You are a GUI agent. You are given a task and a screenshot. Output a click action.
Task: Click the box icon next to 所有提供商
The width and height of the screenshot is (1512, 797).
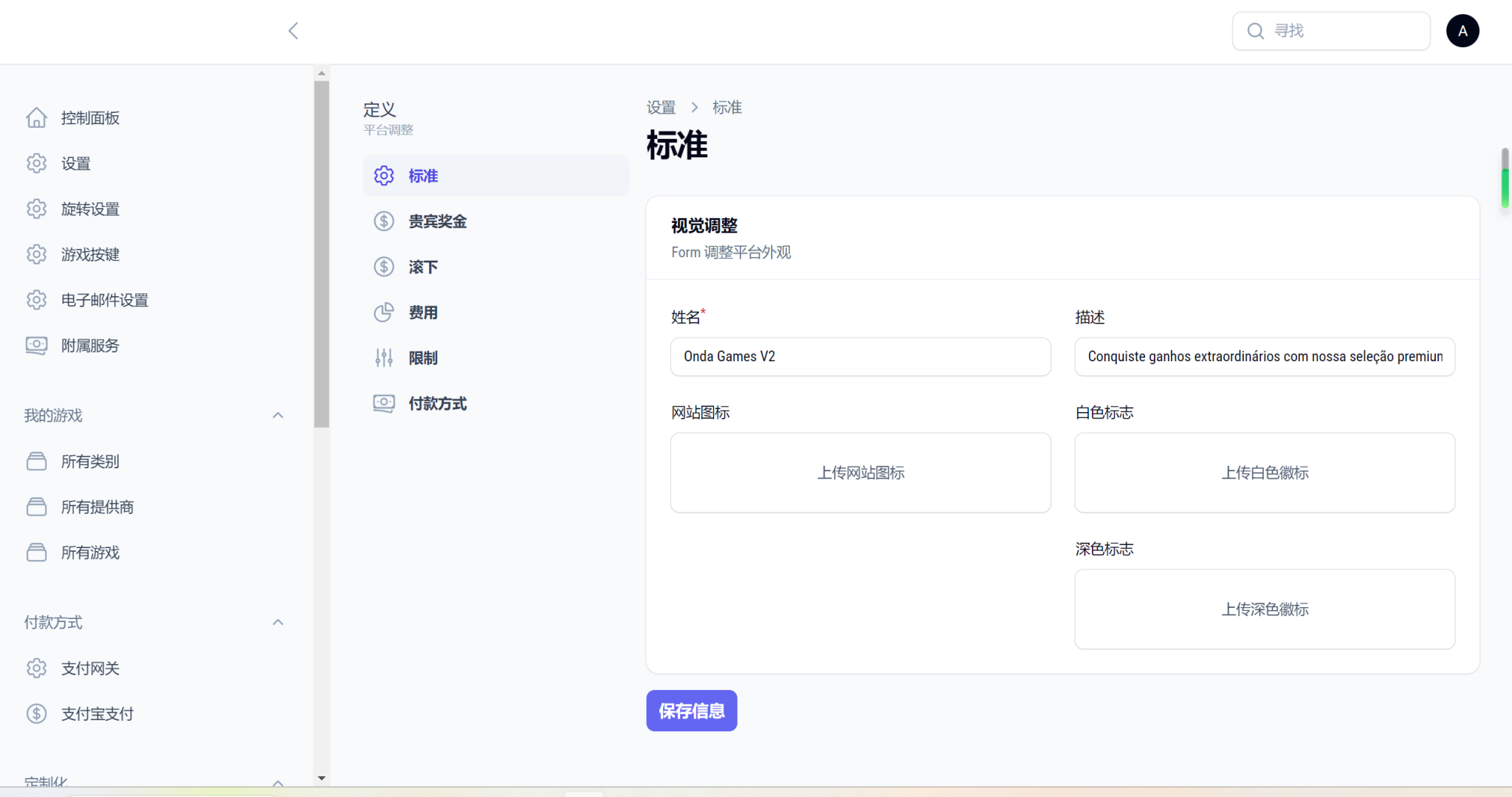pyautogui.click(x=36, y=507)
